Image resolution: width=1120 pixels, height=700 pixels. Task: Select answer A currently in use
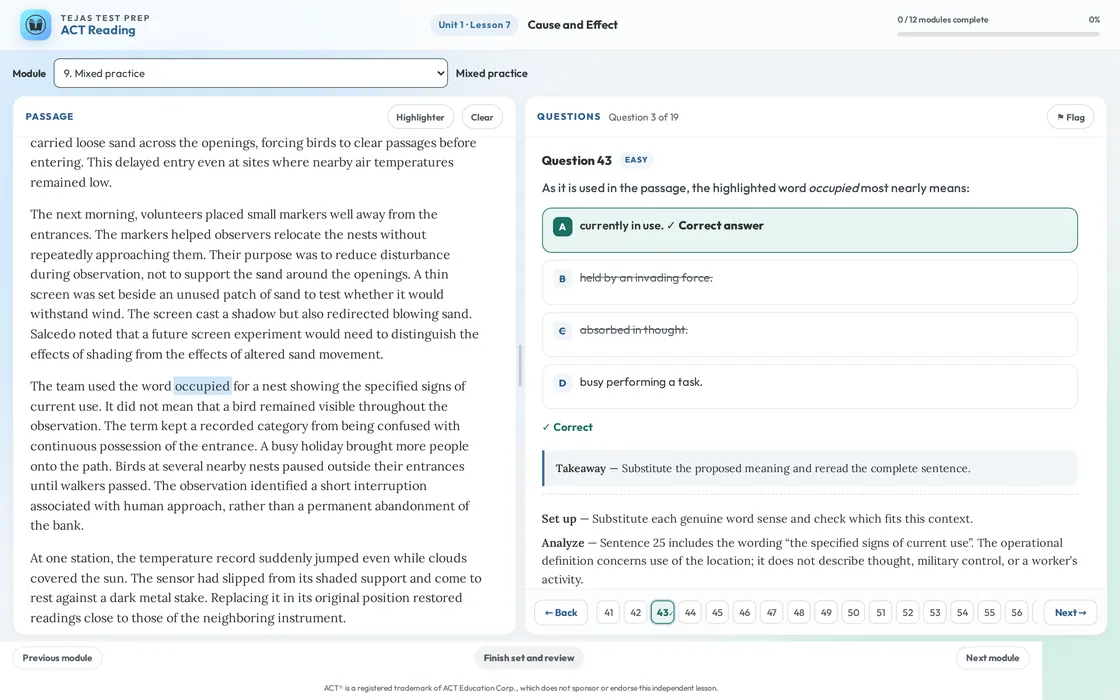(809, 230)
